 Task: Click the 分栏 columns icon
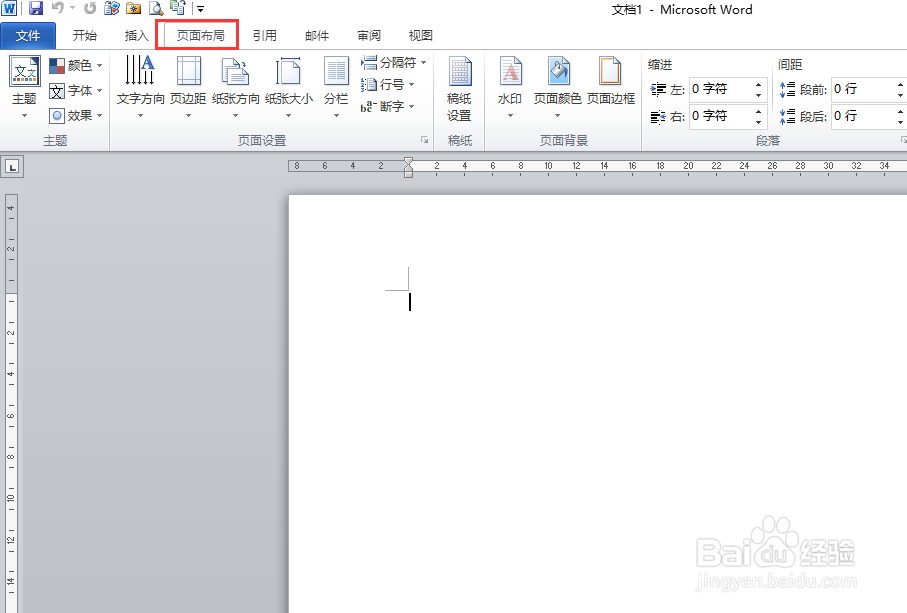(336, 71)
